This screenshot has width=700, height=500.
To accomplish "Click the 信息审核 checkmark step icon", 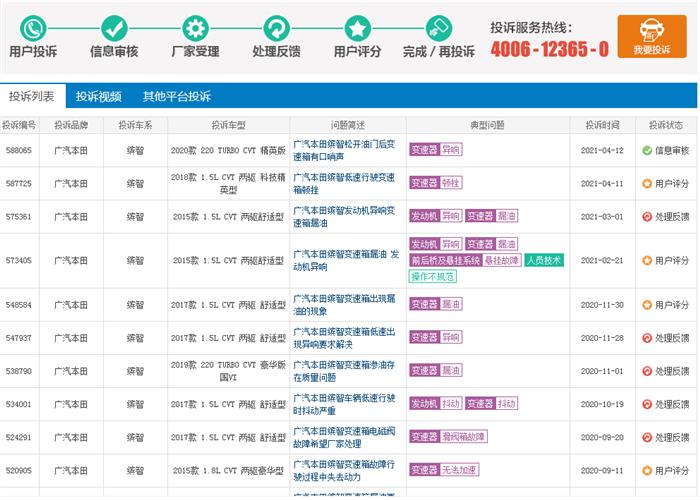I will click(x=114, y=28).
